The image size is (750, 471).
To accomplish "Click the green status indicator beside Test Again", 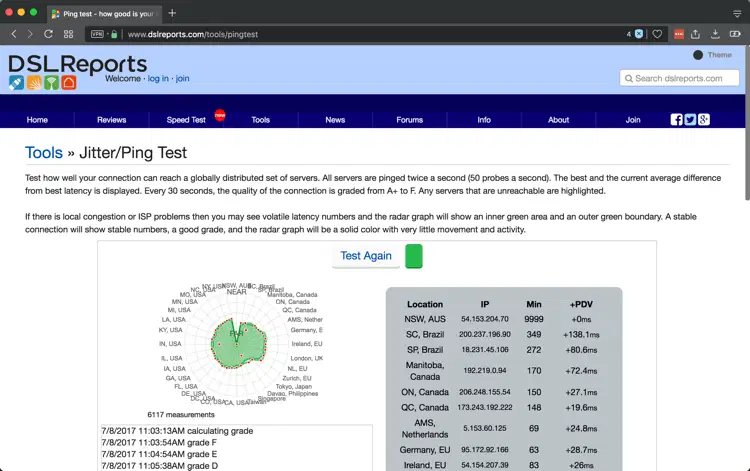I will (x=414, y=256).
